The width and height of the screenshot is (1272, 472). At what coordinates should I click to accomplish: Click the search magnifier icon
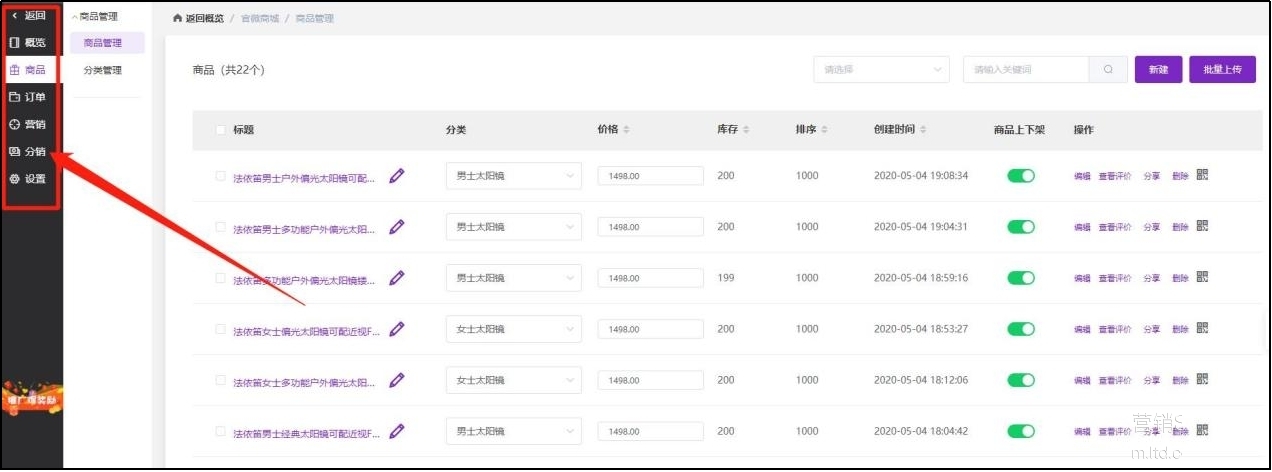coord(1108,70)
